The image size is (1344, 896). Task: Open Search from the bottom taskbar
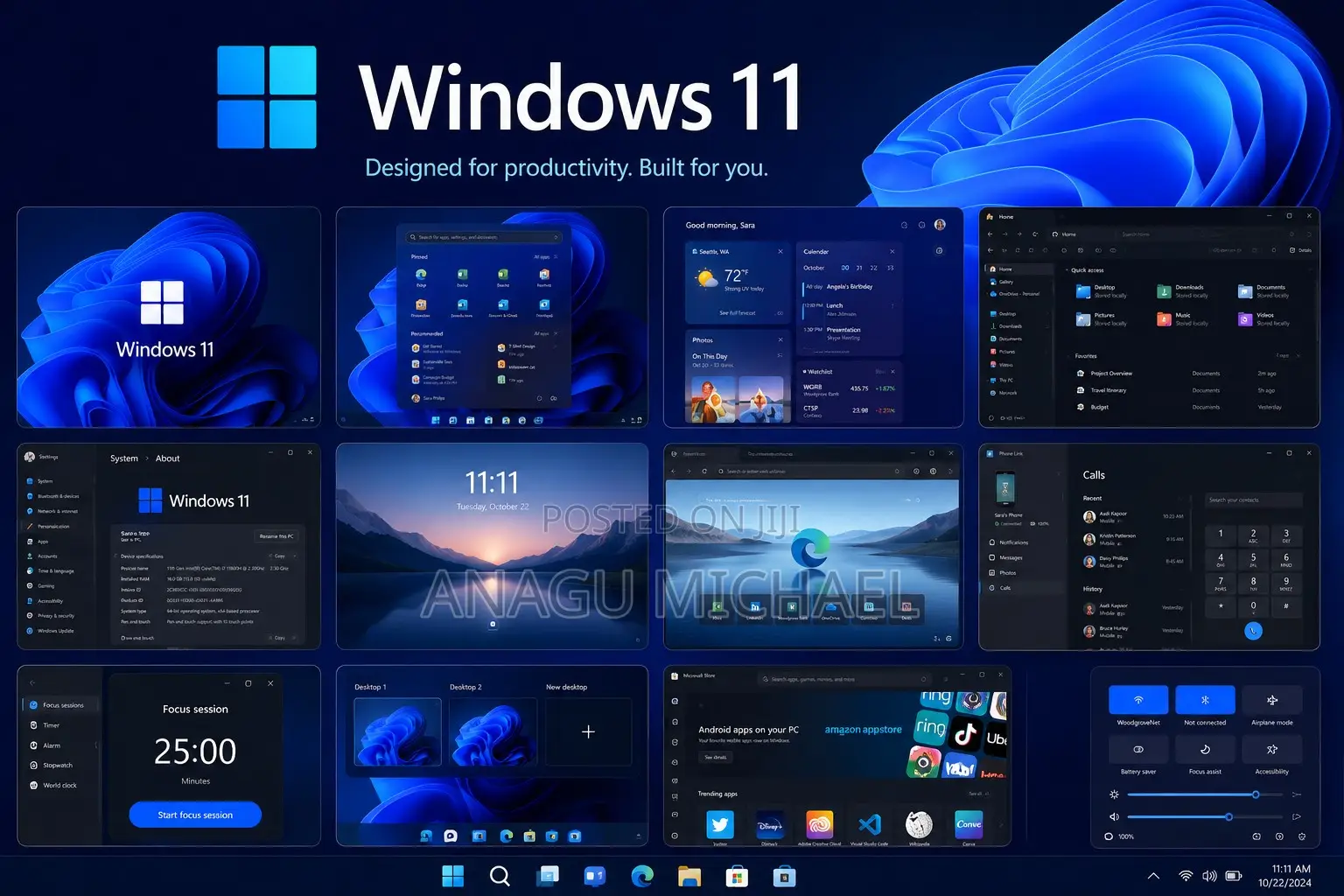coord(500,876)
